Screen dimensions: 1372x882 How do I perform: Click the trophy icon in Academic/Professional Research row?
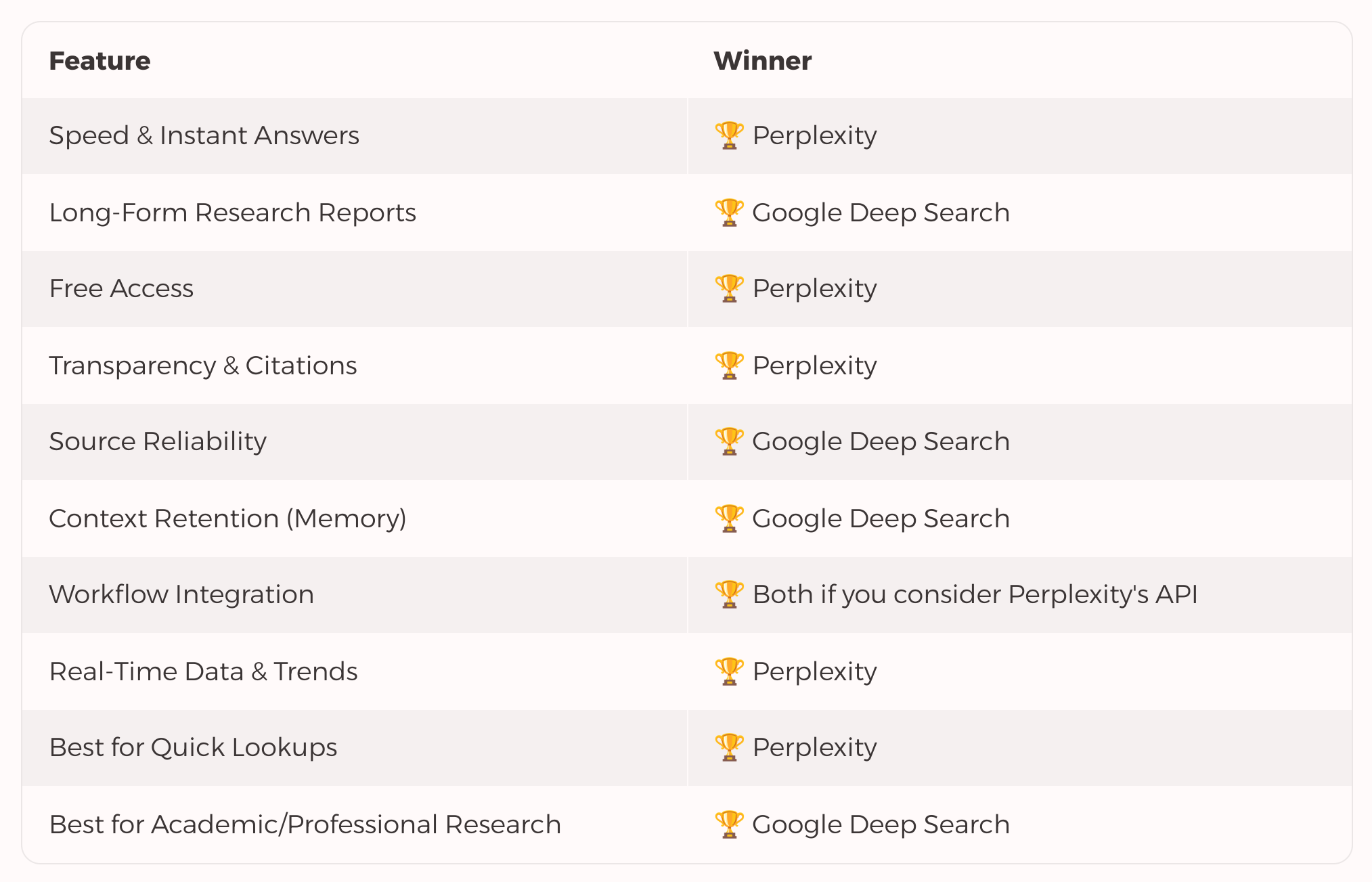tap(729, 824)
